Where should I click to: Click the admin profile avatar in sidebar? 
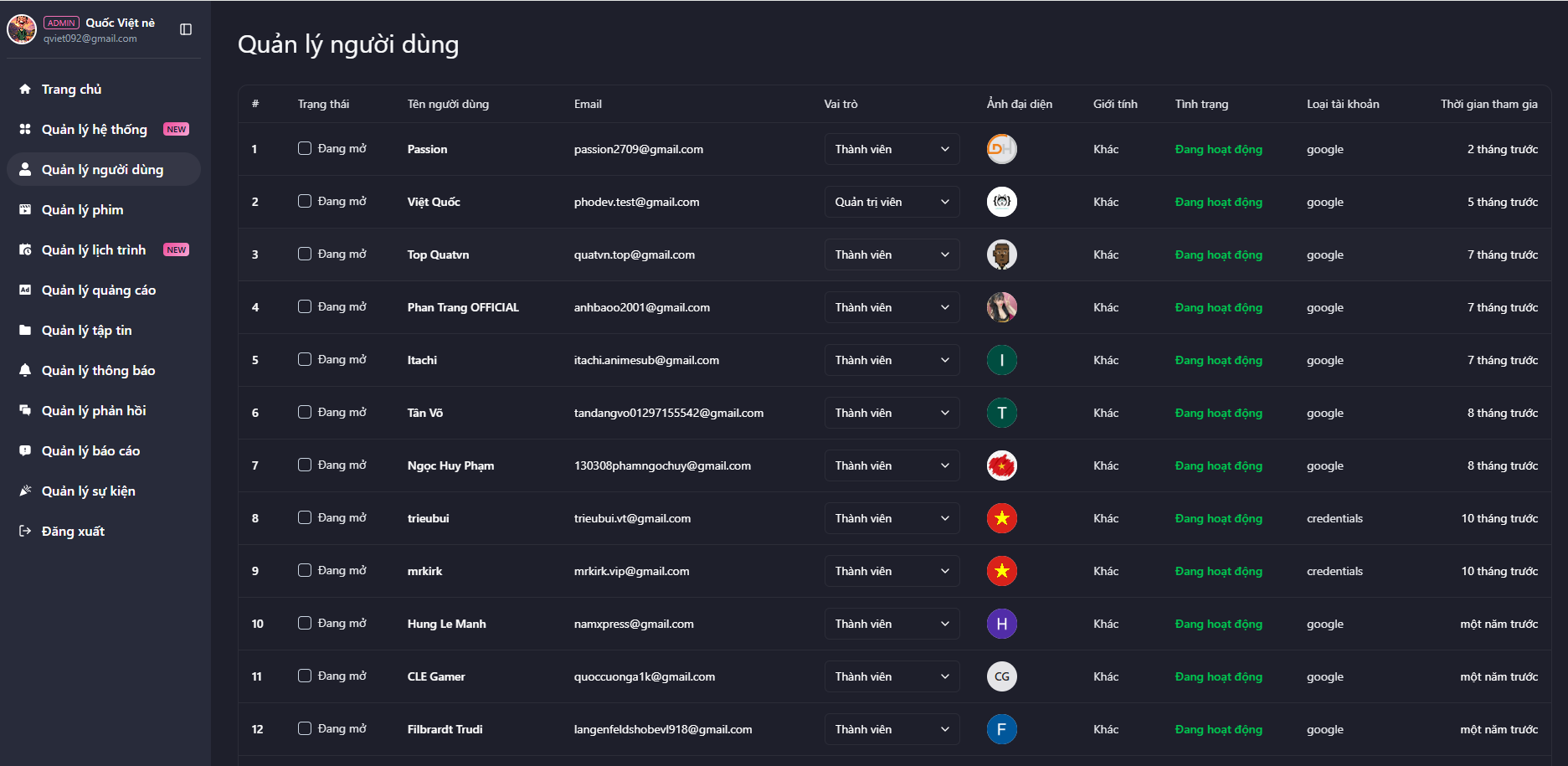22,29
